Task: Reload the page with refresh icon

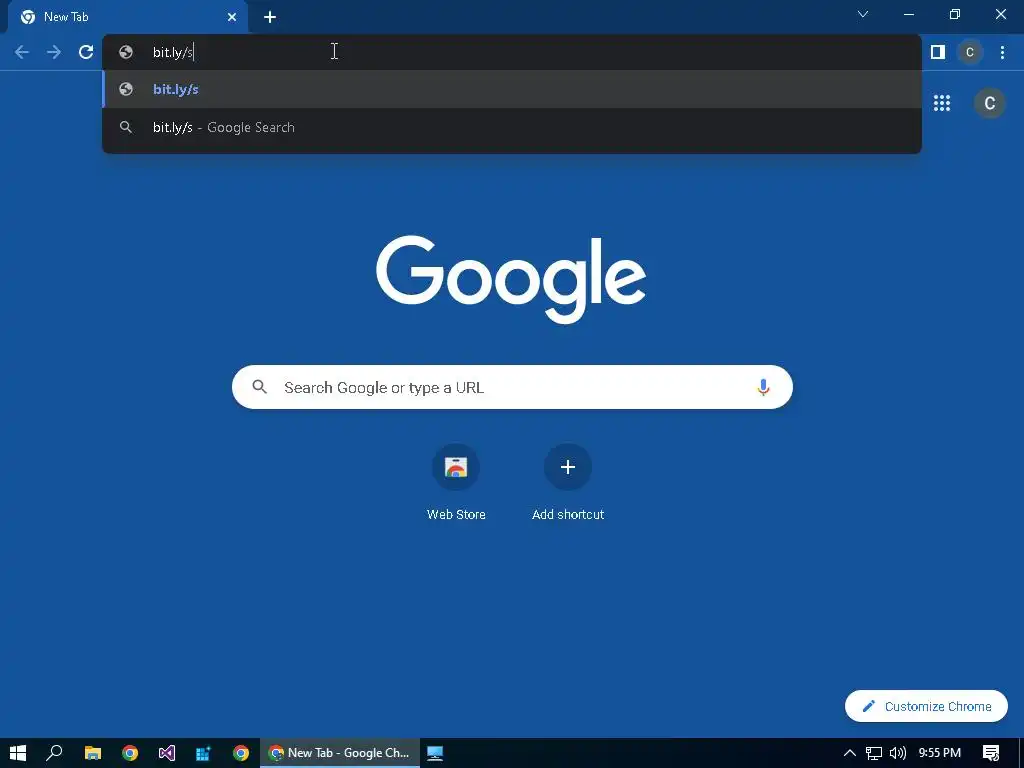Action: pyautogui.click(x=86, y=52)
